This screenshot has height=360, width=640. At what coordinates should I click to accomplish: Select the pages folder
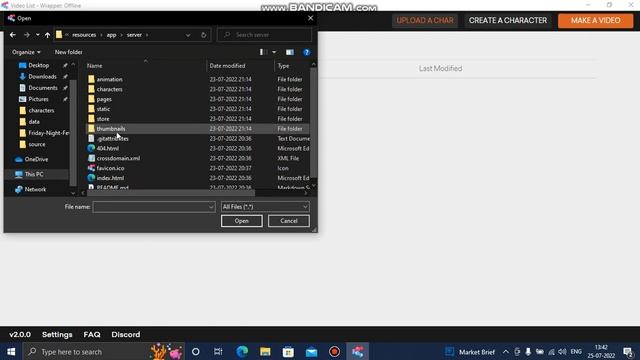(x=104, y=99)
